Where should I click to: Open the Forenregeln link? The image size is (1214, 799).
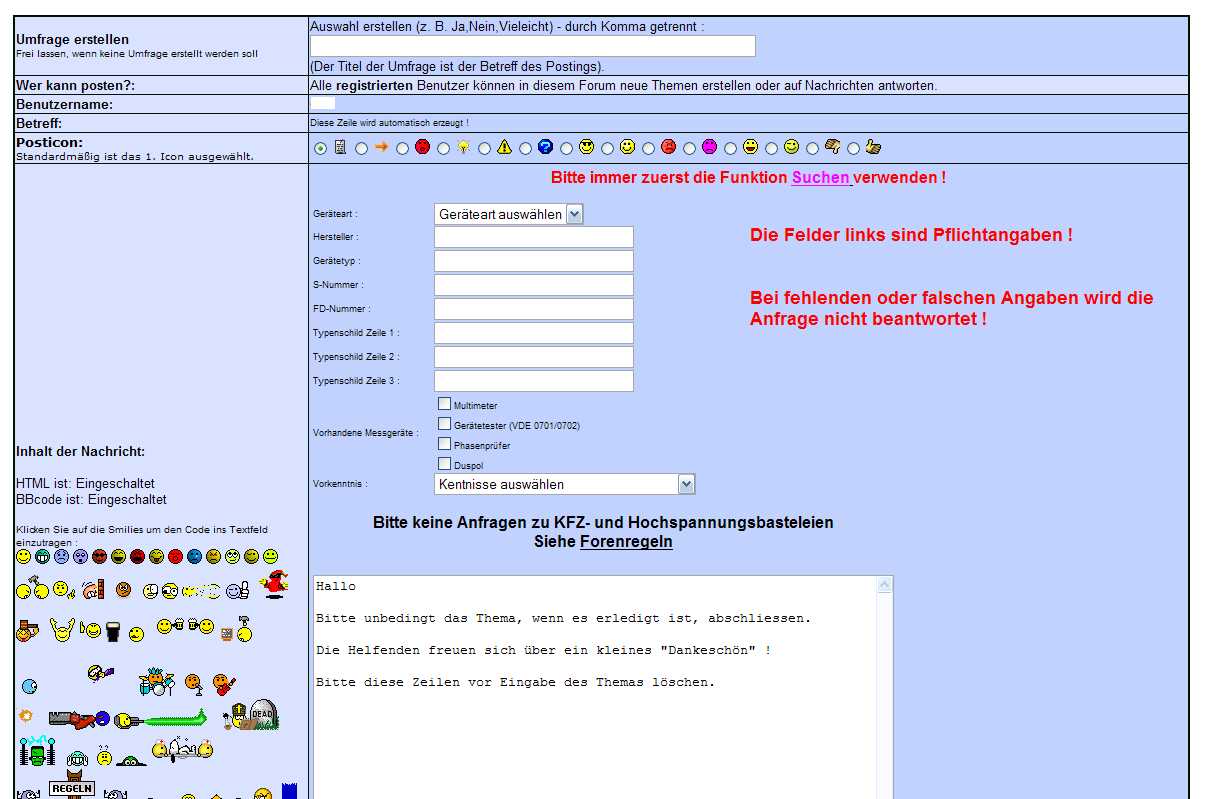click(626, 542)
